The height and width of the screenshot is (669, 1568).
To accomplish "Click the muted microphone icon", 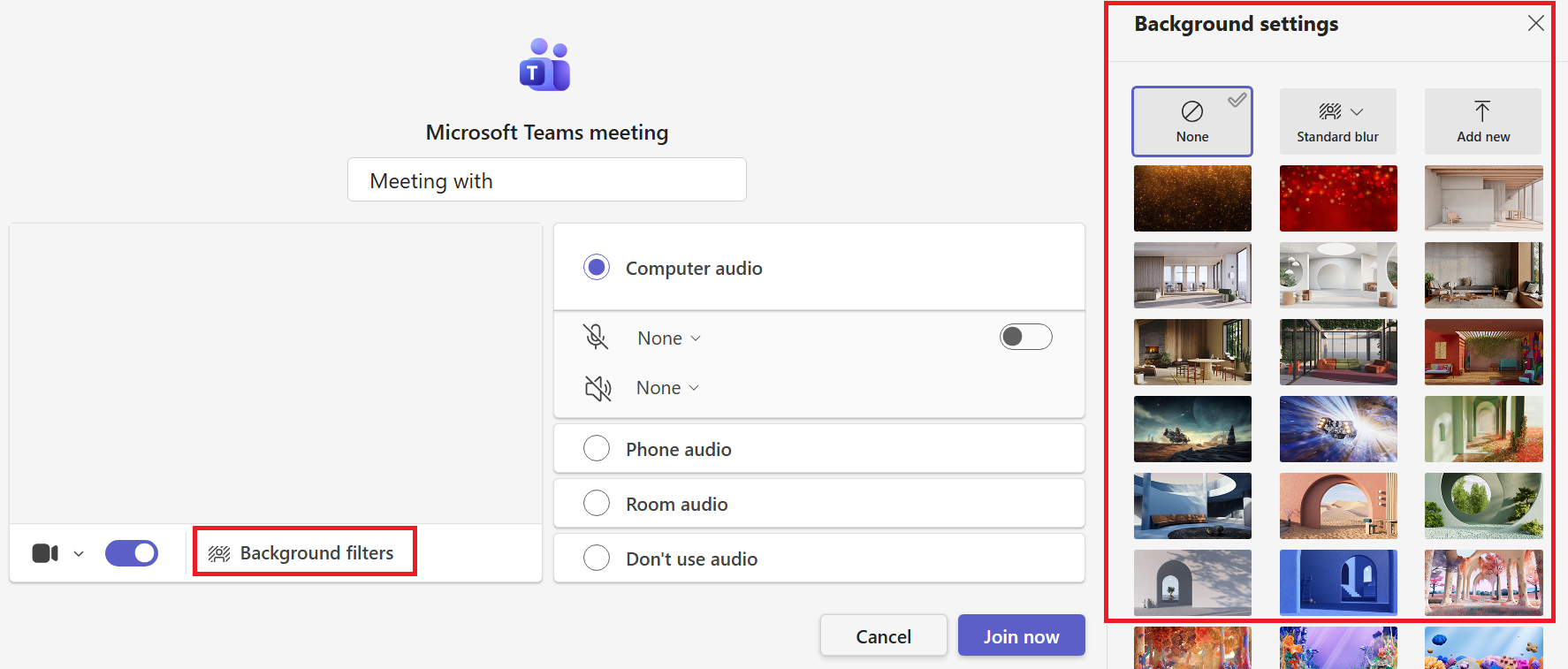I will 596,337.
